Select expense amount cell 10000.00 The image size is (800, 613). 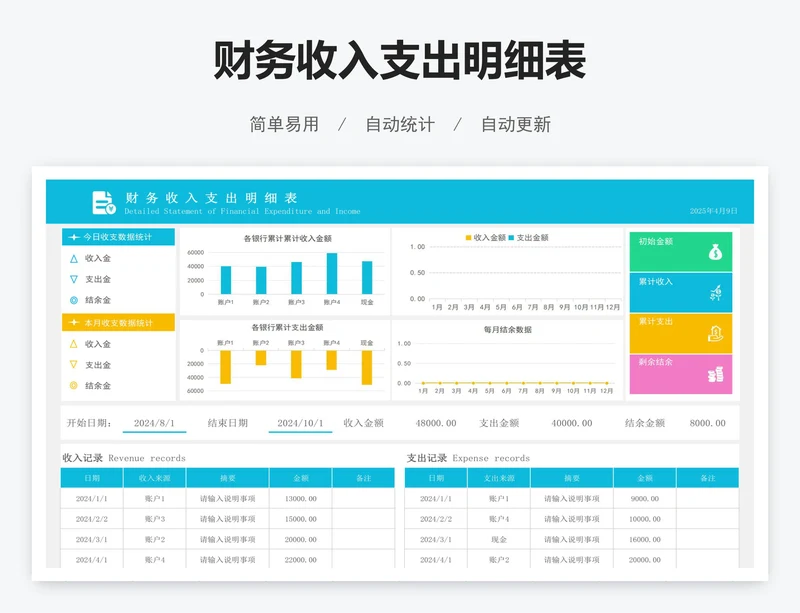click(645, 519)
